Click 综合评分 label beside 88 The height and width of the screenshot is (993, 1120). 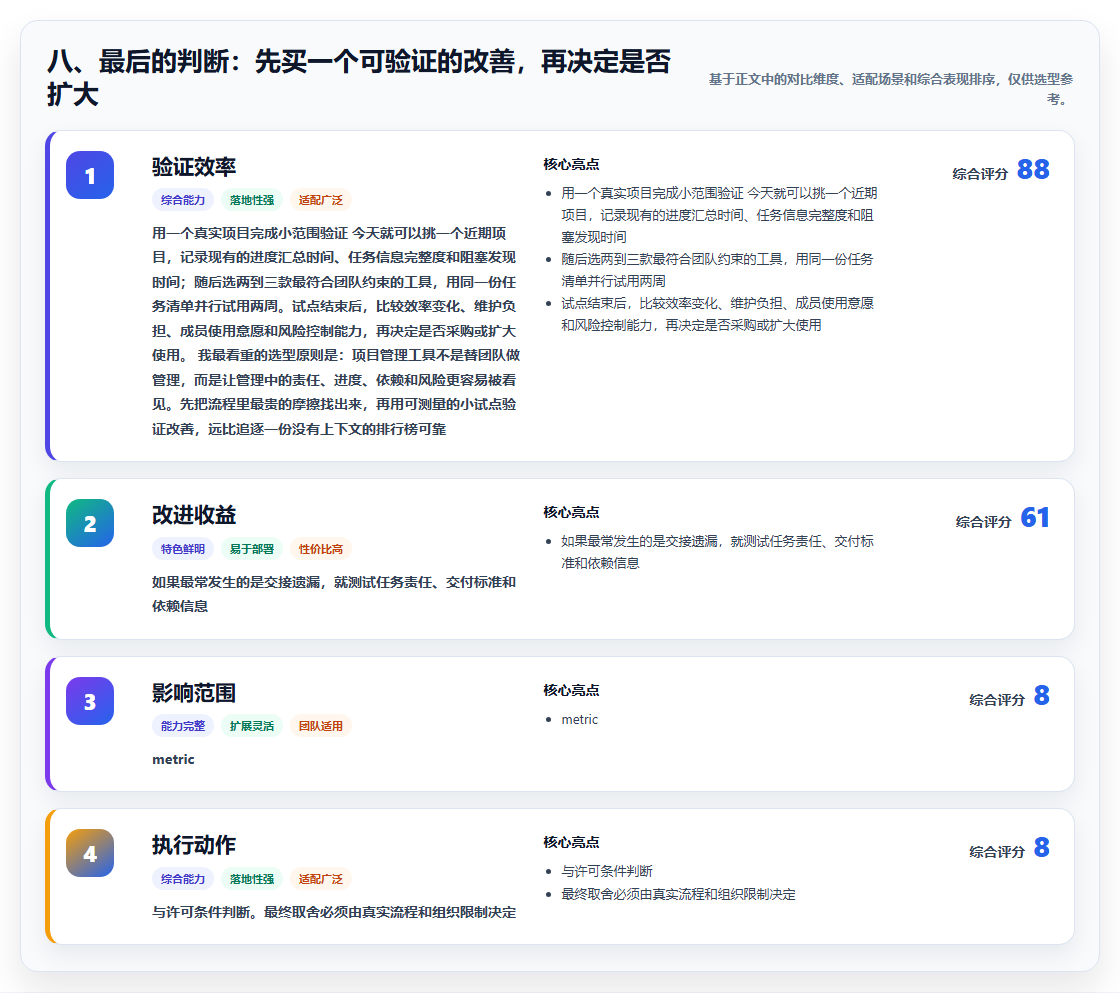click(x=980, y=174)
